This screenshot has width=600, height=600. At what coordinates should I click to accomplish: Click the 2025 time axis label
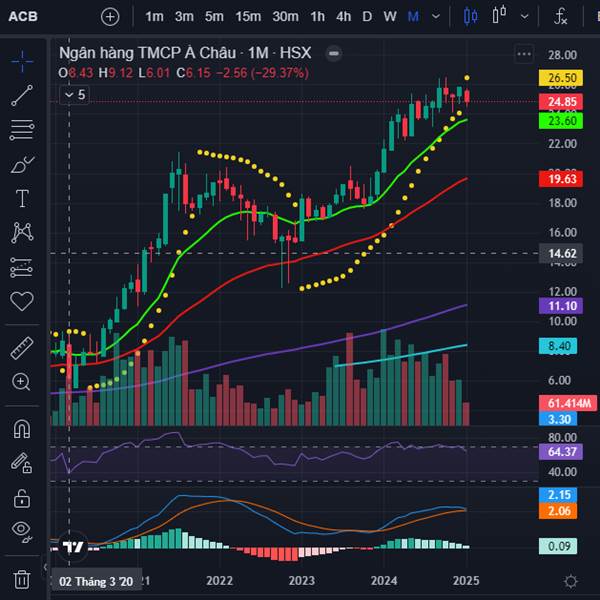coord(466,581)
